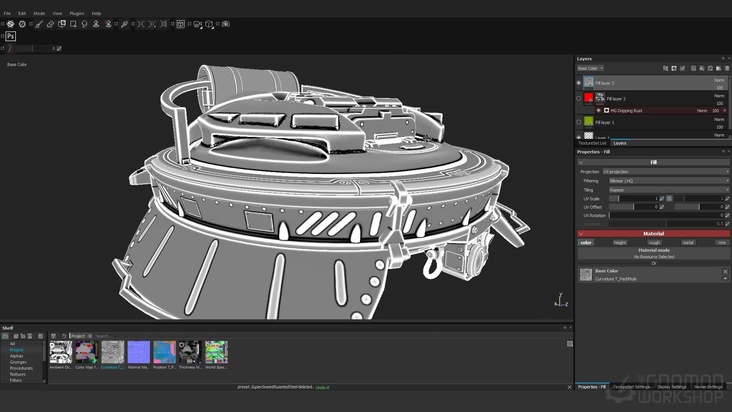Open the Plugins menu
This screenshot has height=412, width=732.
77,13
